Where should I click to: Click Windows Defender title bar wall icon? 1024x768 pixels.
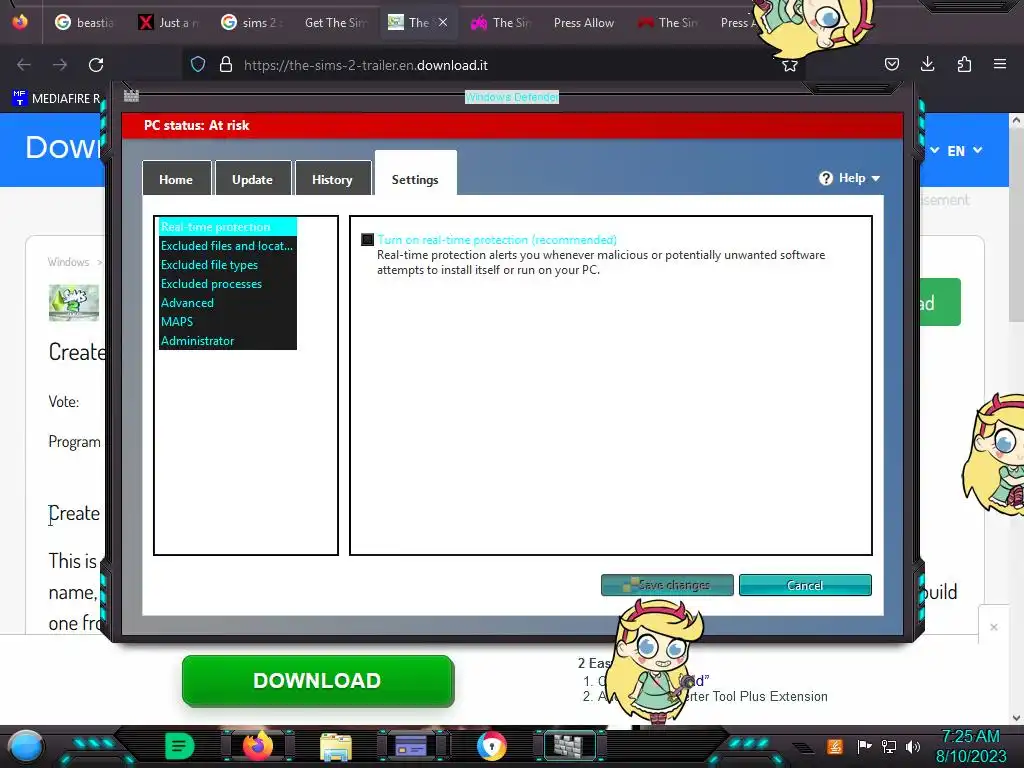pyautogui.click(x=131, y=96)
